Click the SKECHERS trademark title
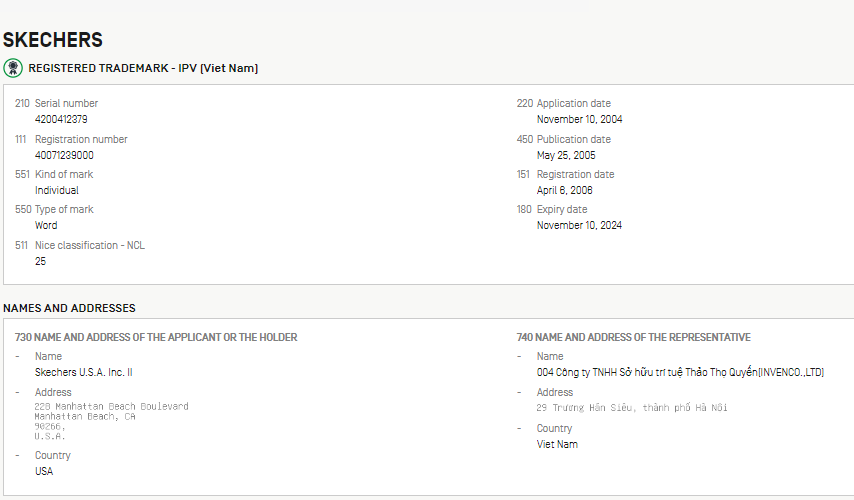Image resolution: width=854 pixels, height=500 pixels. pos(53,40)
